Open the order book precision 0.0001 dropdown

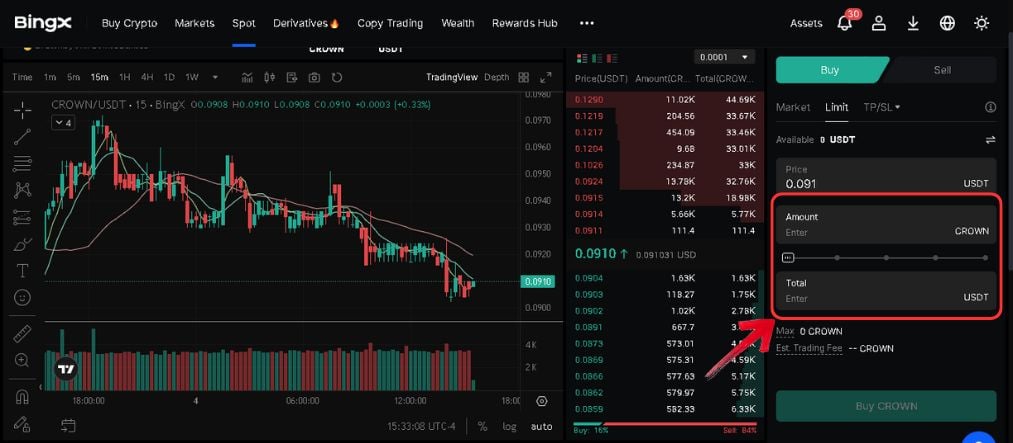point(724,57)
